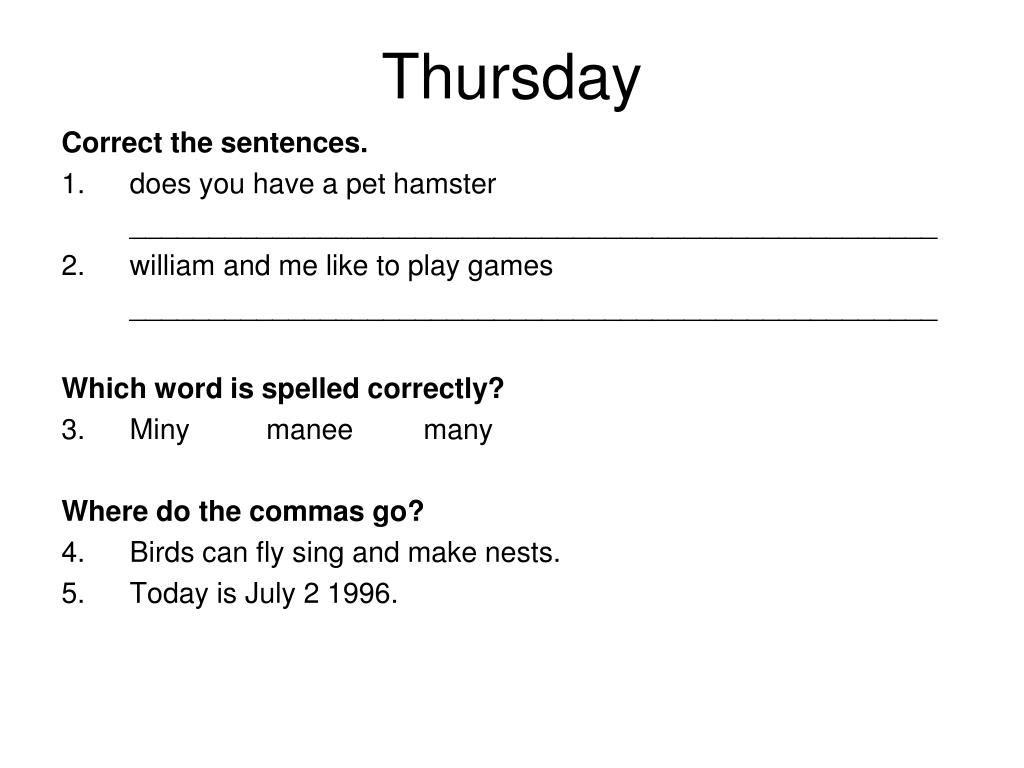Click the answer line under sentence 2
Screen dimensions: 1024x768
point(534,319)
